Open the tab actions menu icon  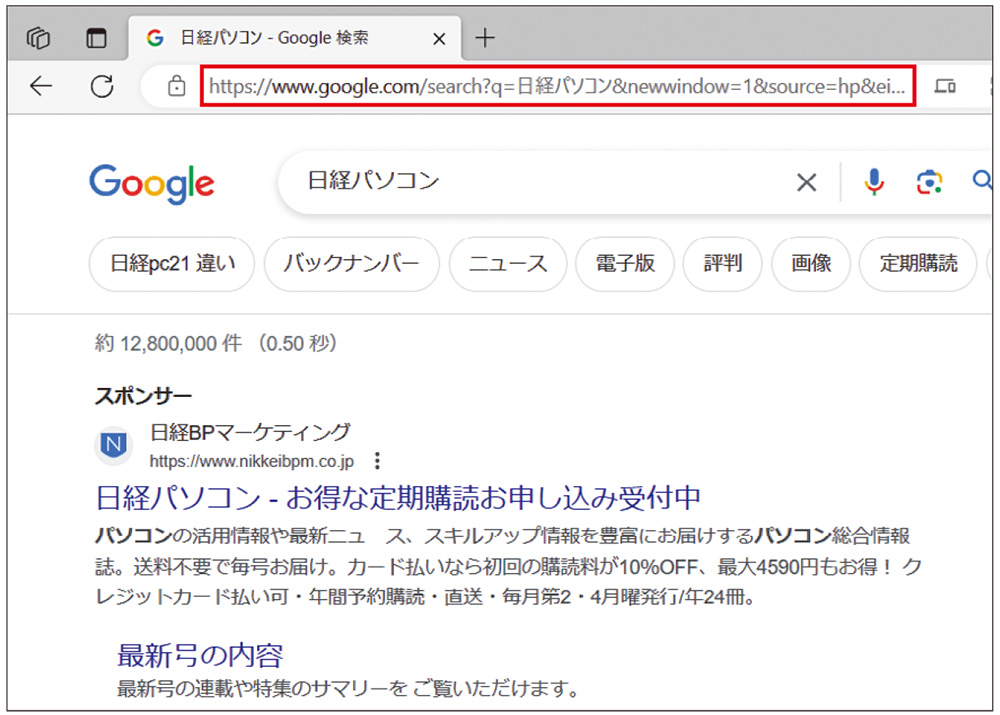point(96,39)
